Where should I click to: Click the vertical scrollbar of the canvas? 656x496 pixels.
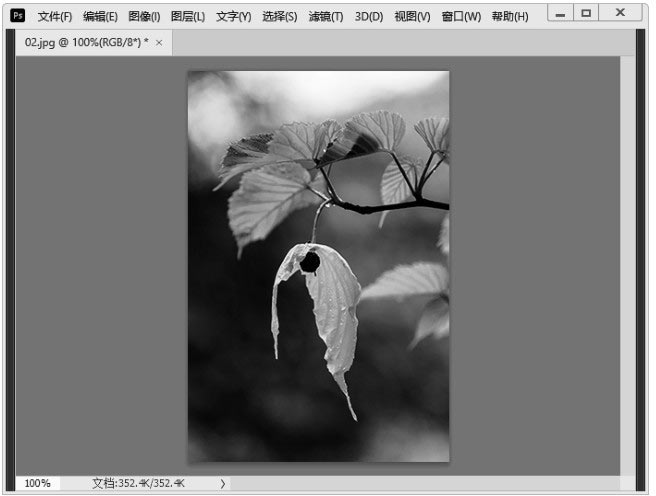(628, 266)
